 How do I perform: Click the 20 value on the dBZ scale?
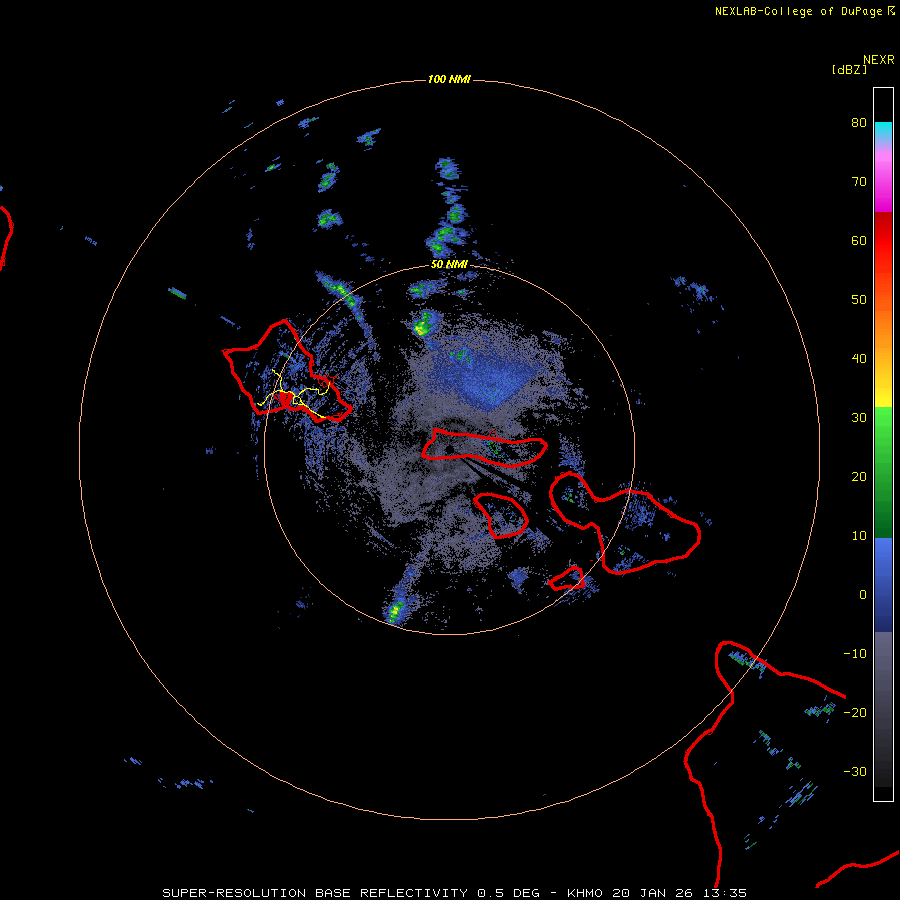tap(859, 477)
